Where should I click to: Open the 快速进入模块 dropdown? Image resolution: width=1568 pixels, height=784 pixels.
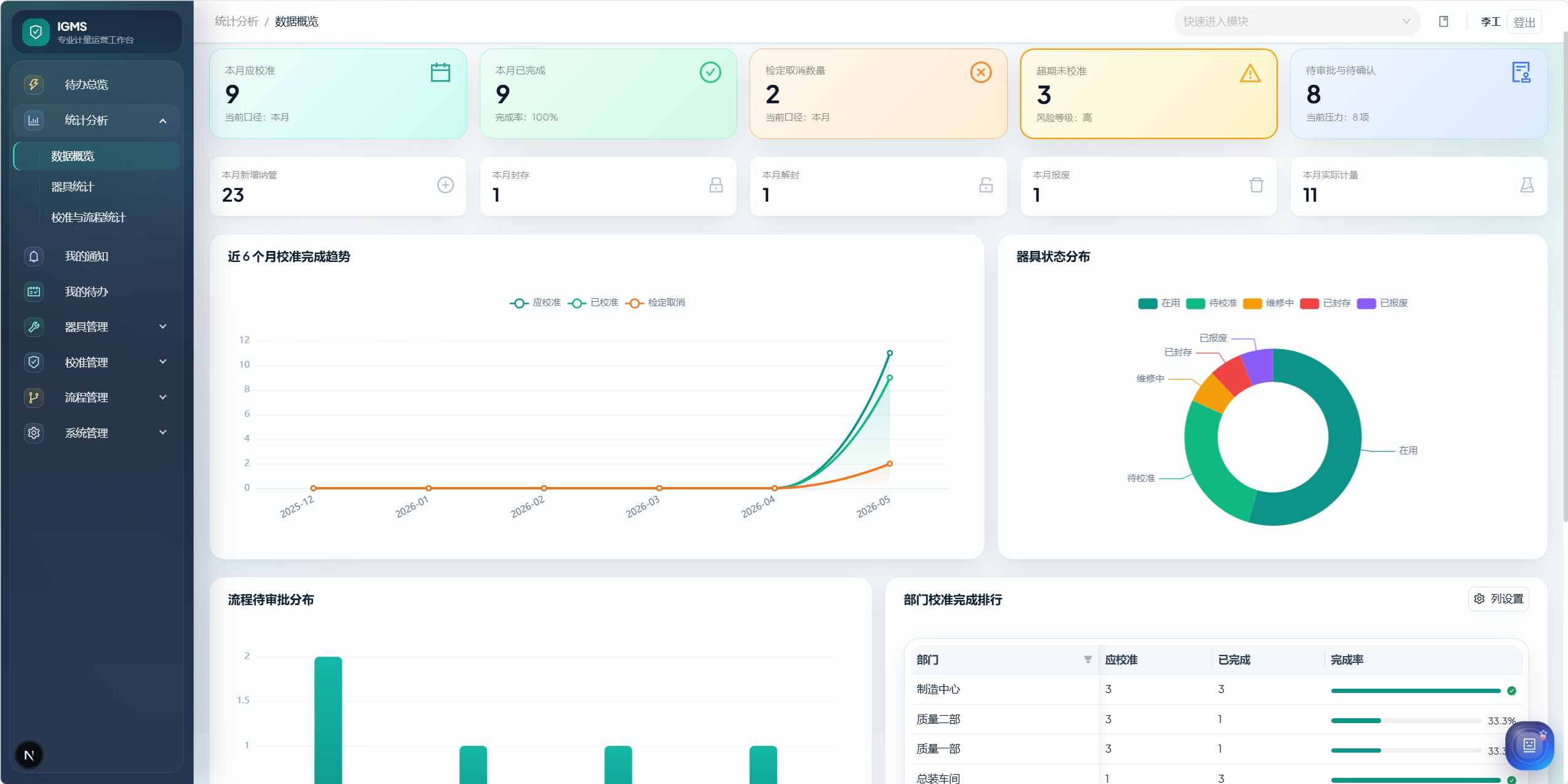coord(1296,22)
